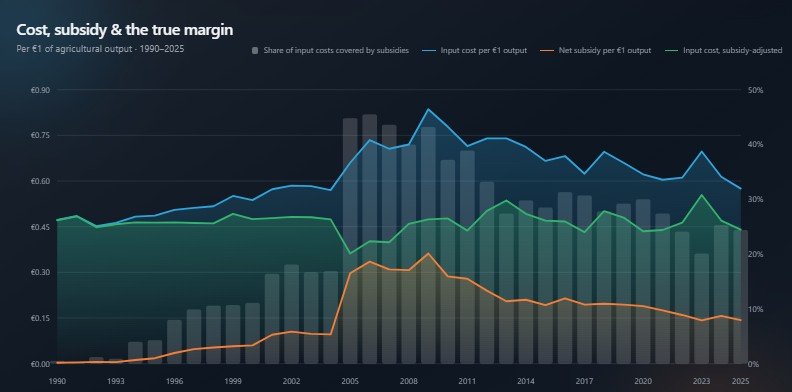Click the 2020 x-axis label
Screen dimensions: 792x392
(x=643, y=381)
